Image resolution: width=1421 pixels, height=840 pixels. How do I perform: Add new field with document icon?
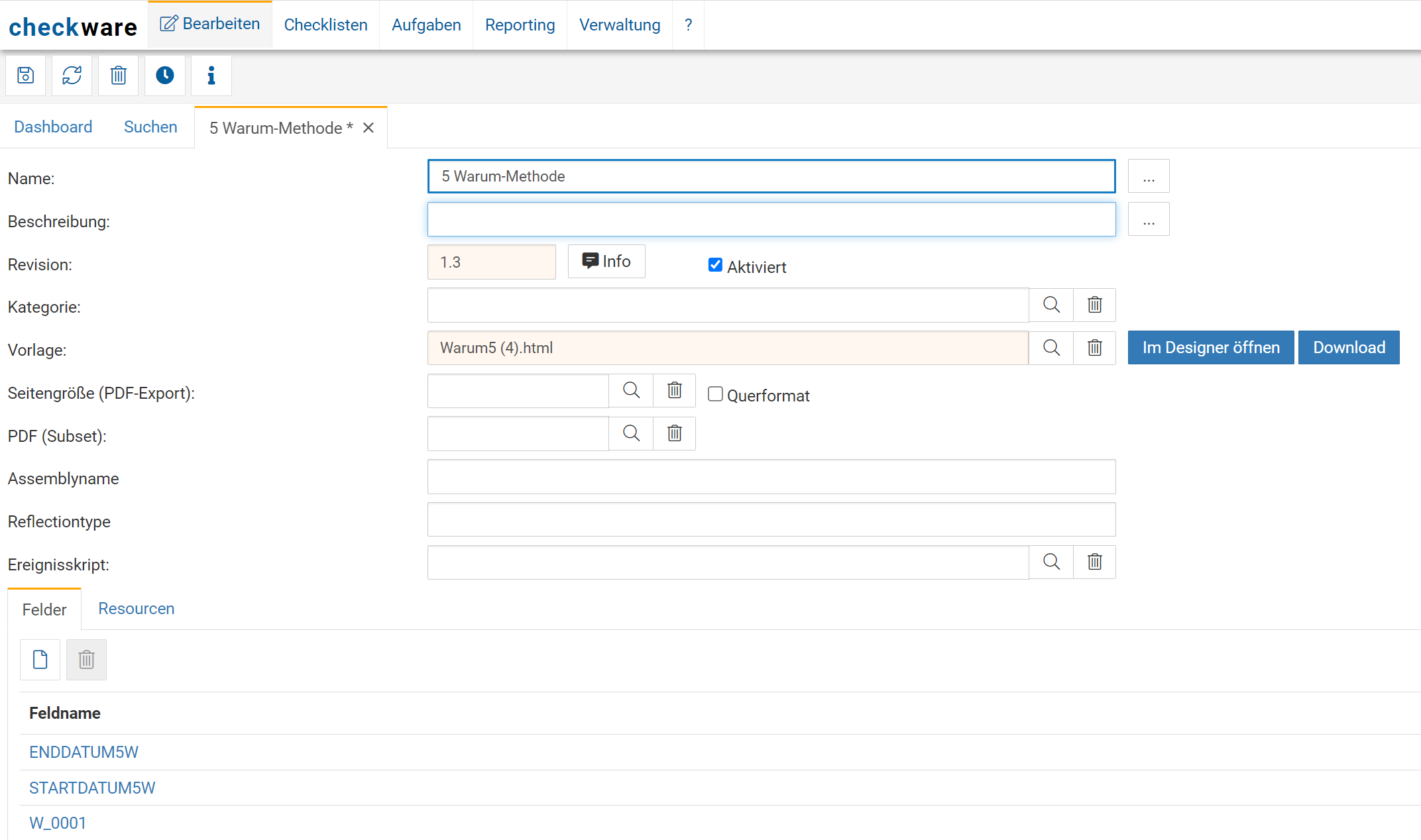40,660
